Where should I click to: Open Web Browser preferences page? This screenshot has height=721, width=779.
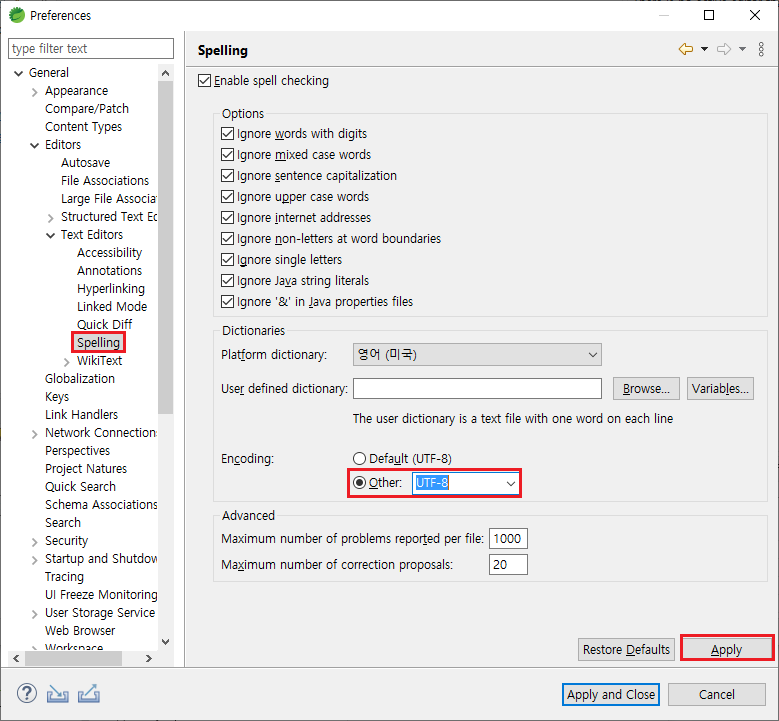tap(80, 631)
